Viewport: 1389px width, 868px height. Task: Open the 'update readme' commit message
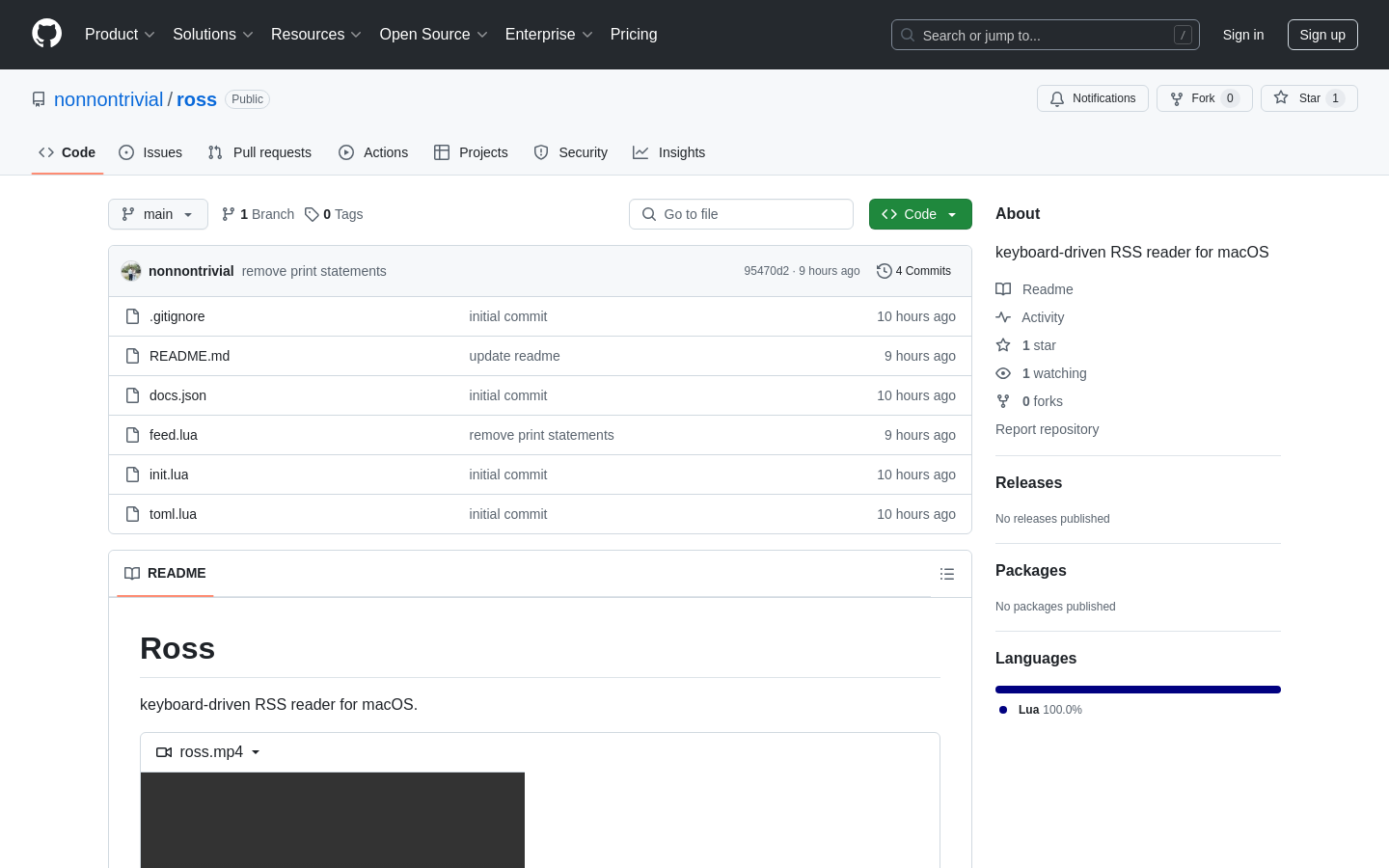point(515,356)
